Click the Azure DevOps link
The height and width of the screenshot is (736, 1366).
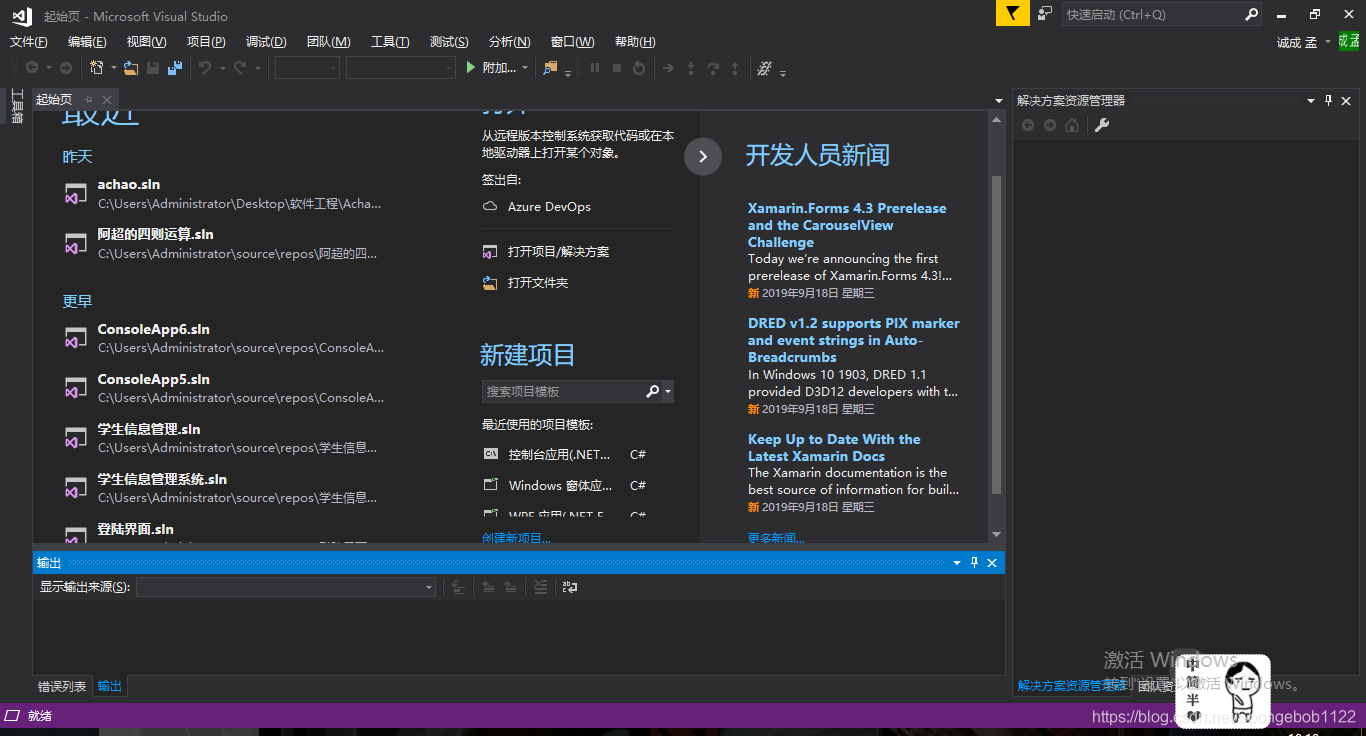tap(549, 206)
